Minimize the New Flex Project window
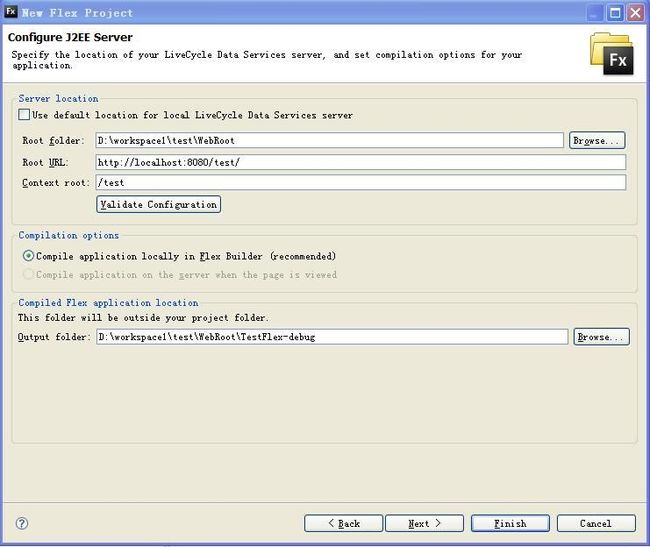Image resolution: width=650 pixels, height=547 pixels. coord(595,13)
